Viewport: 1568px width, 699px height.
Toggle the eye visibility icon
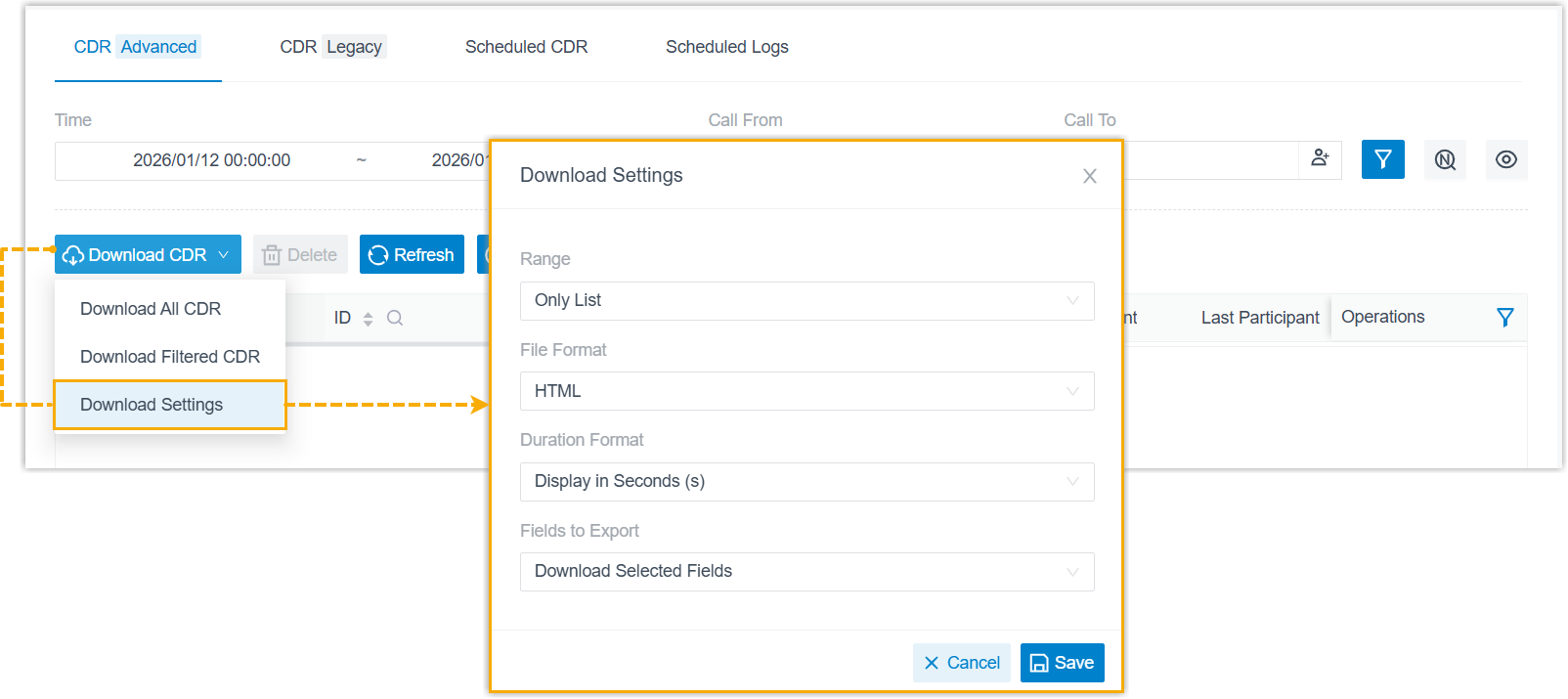tap(1506, 159)
